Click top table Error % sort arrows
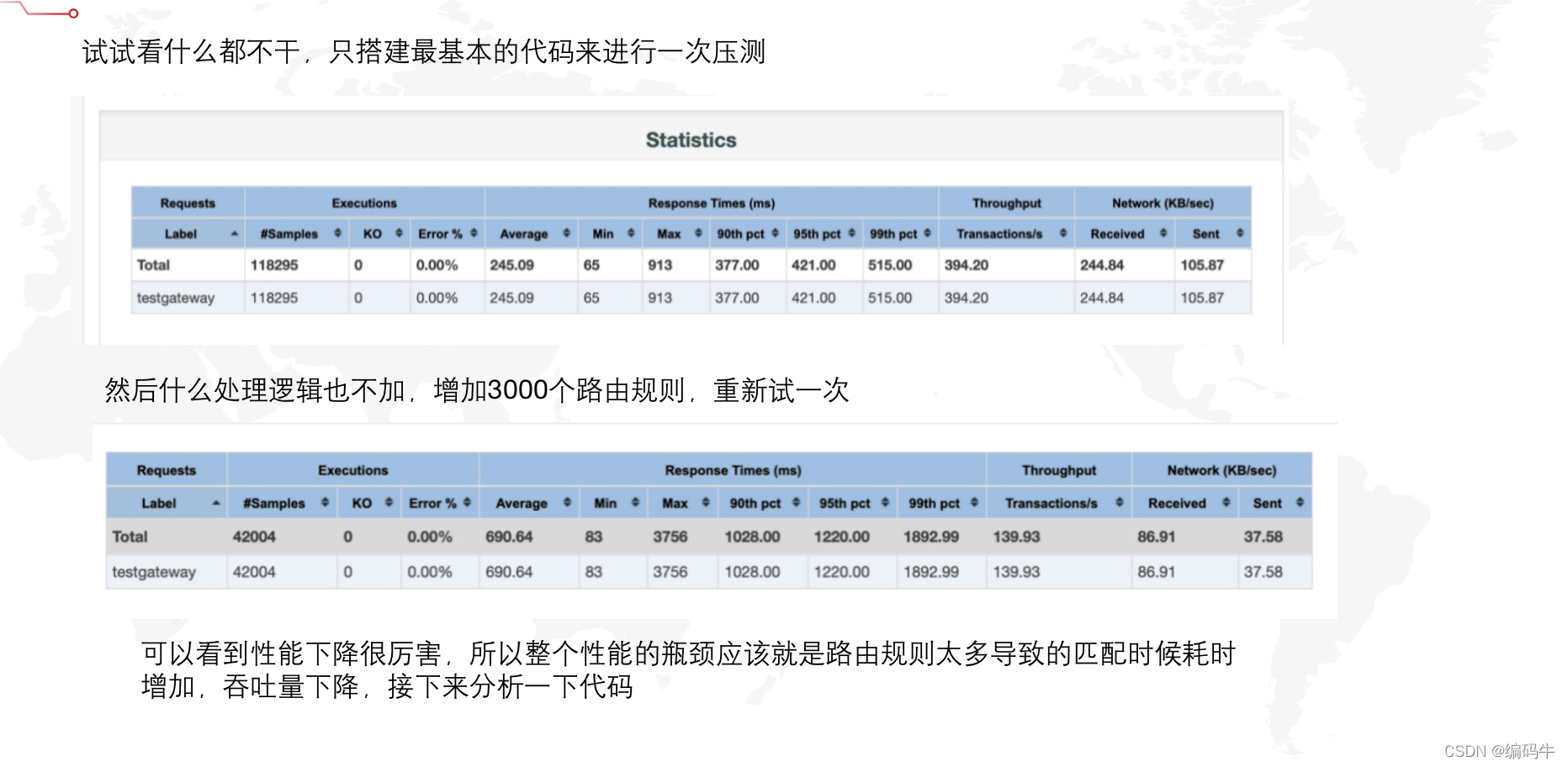The width and height of the screenshot is (1568, 767). coord(474,234)
